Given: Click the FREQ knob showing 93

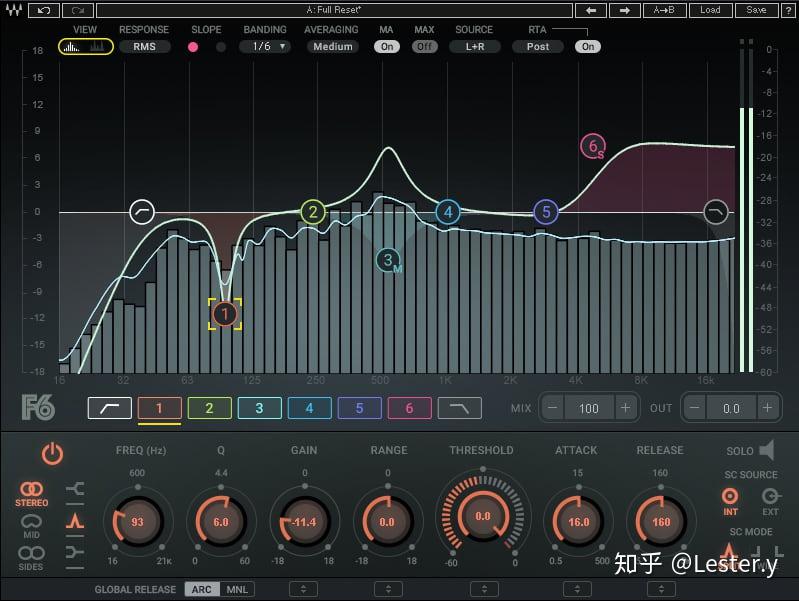Looking at the screenshot, I should pyautogui.click(x=138, y=521).
